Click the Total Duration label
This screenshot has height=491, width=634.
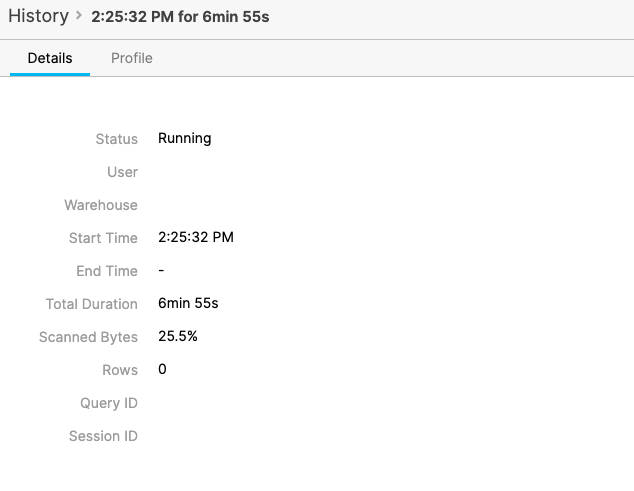click(x=91, y=304)
